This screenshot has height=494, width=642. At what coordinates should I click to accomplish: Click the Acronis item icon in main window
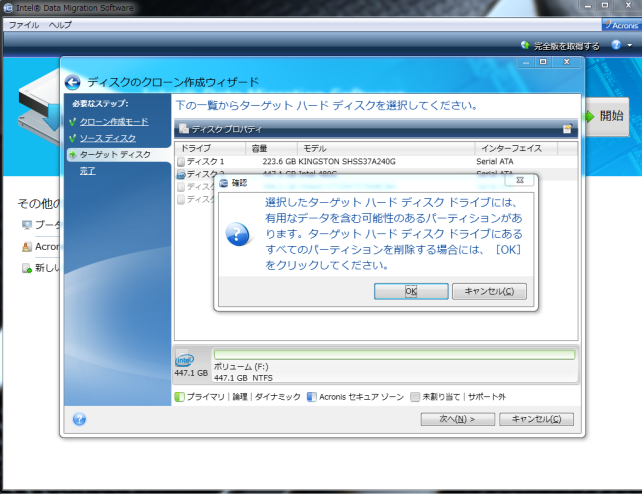[27, 247]
